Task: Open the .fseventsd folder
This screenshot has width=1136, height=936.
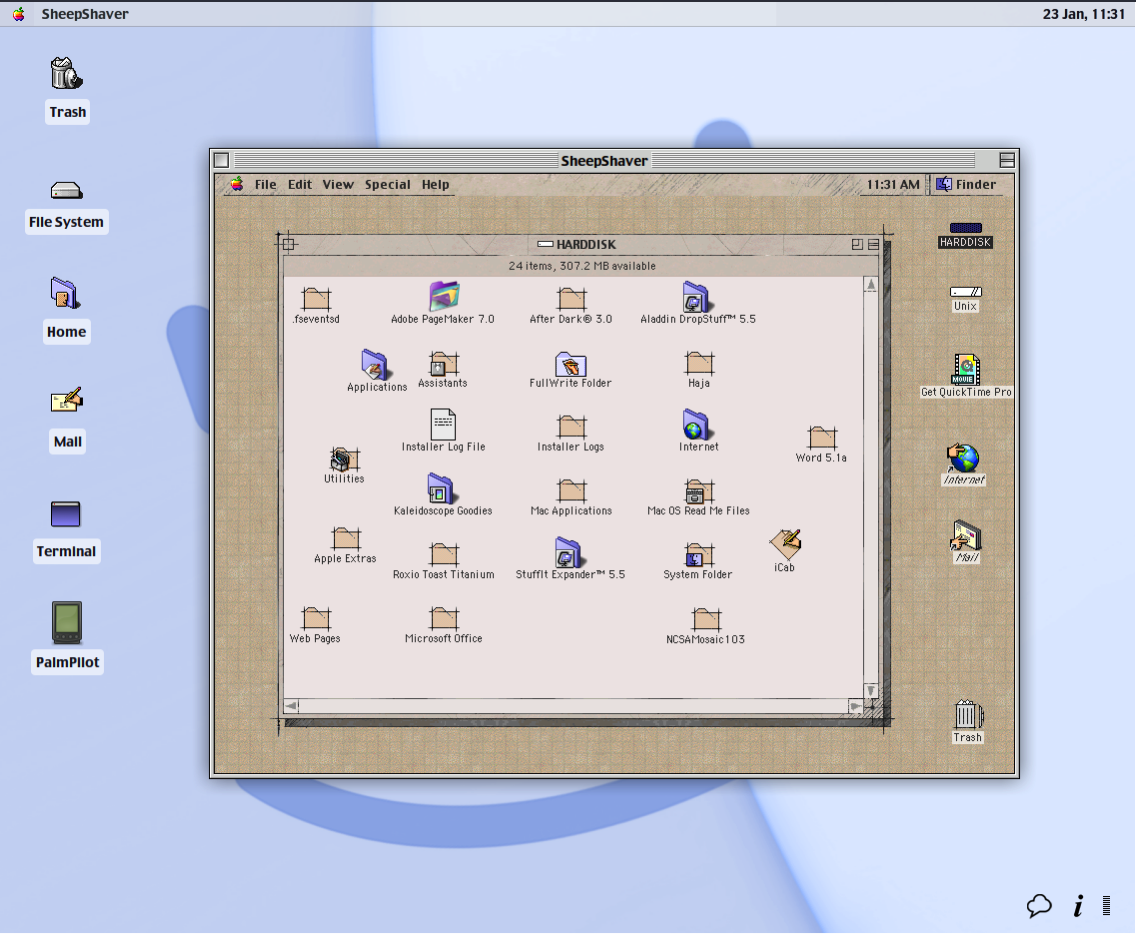Action: point(316,298)
